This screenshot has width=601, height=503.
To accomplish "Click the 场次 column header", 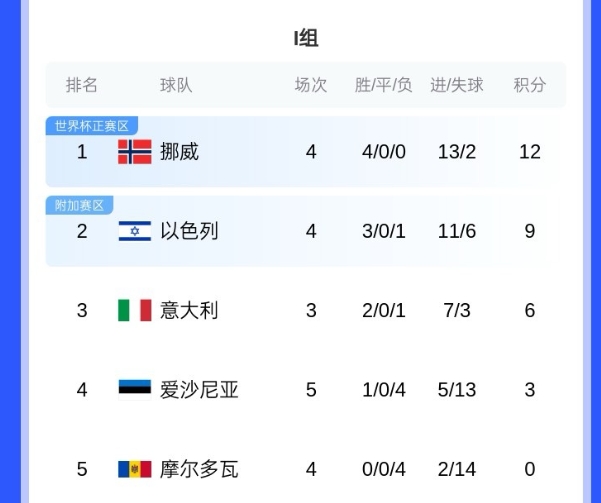I will [x=311, y=85].
